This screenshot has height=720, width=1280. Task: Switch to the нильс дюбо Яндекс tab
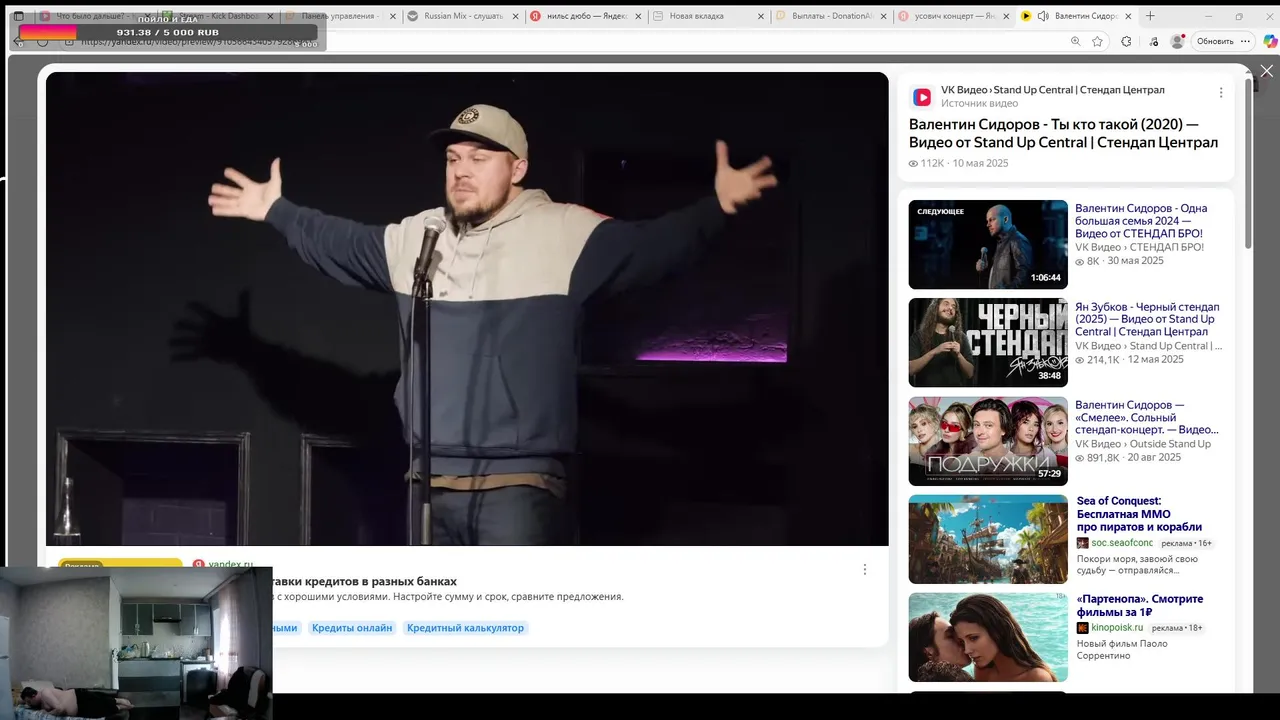[585, 16]
